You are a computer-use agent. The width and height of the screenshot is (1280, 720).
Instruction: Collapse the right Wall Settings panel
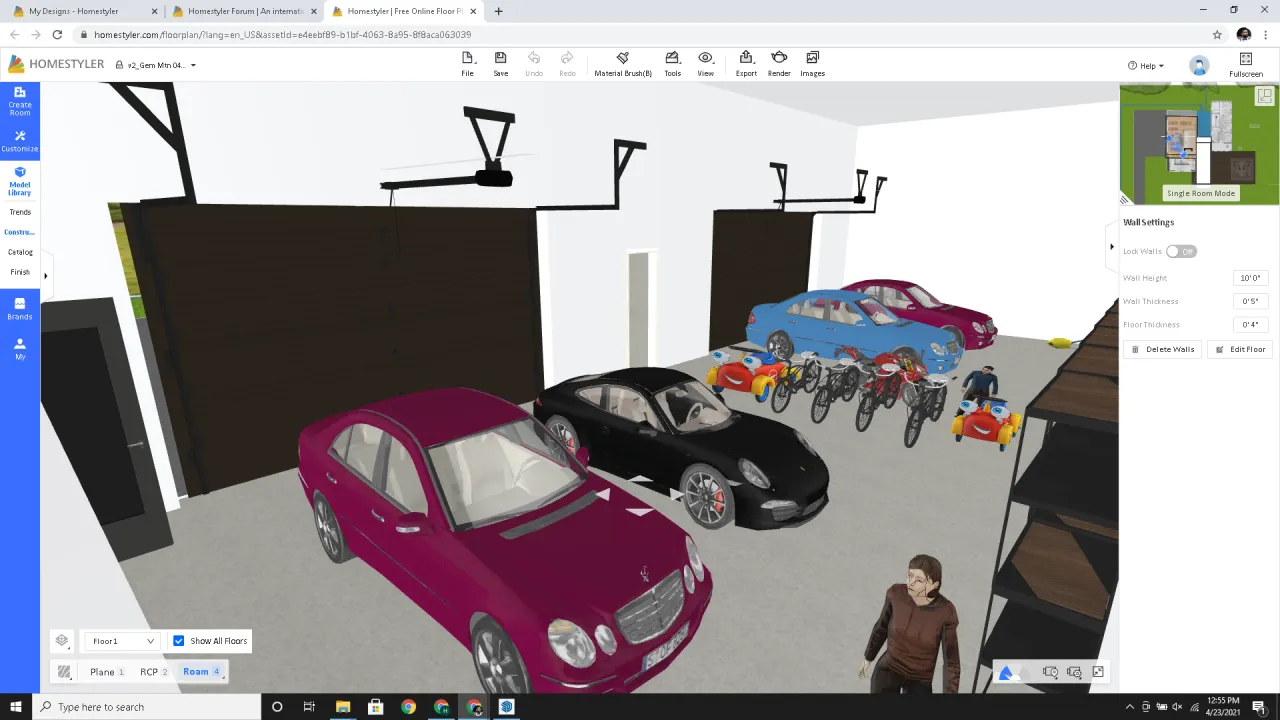1111,246
